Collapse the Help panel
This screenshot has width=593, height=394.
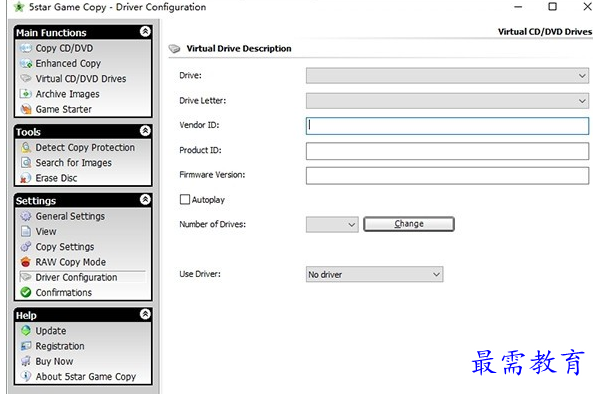coord(145,314)
